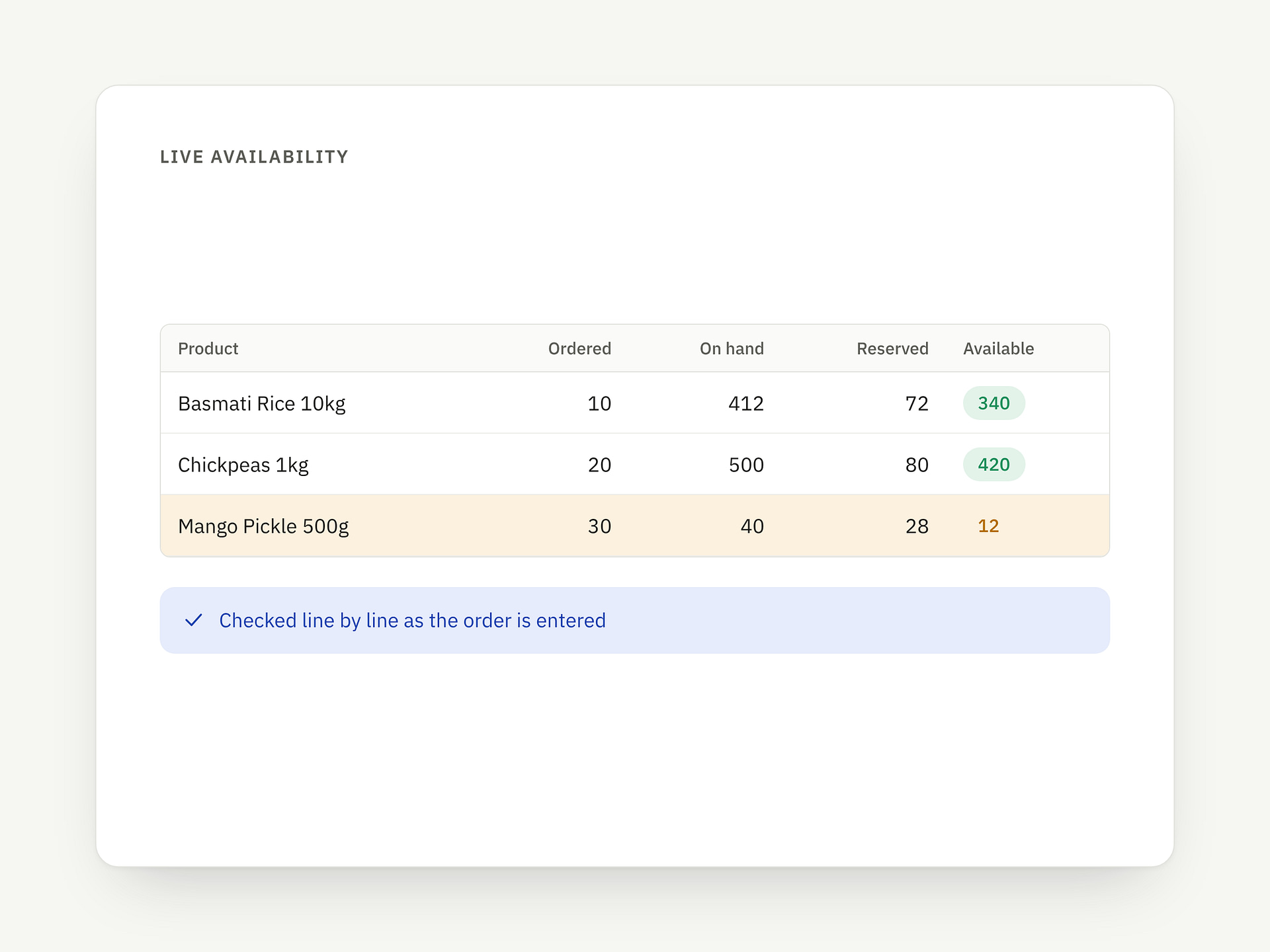Click on-hand value 40 for Mango Pickle
1270x952 pixels.
pos(752,526)
